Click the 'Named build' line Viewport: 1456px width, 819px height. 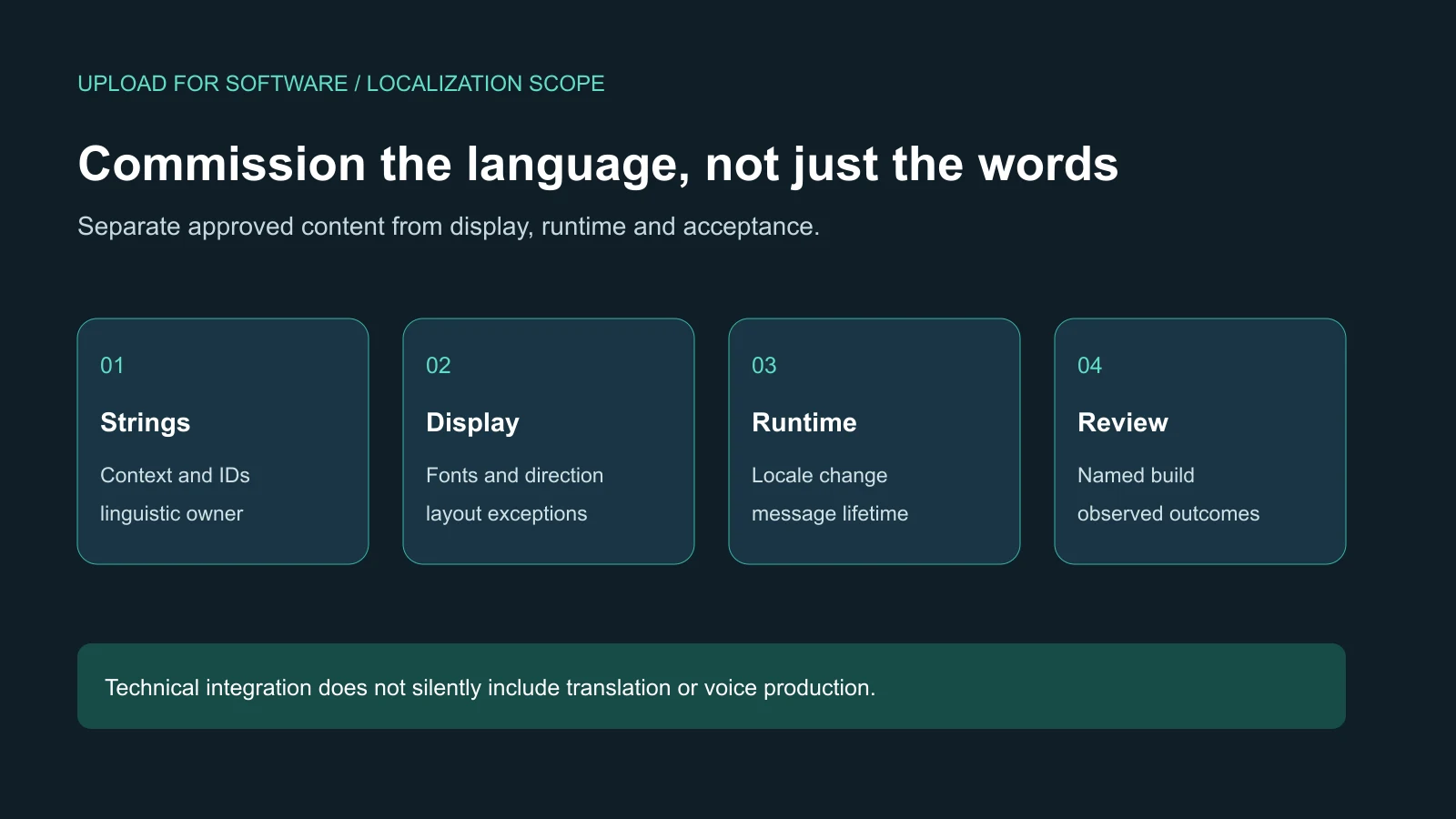coord(1136,475)
